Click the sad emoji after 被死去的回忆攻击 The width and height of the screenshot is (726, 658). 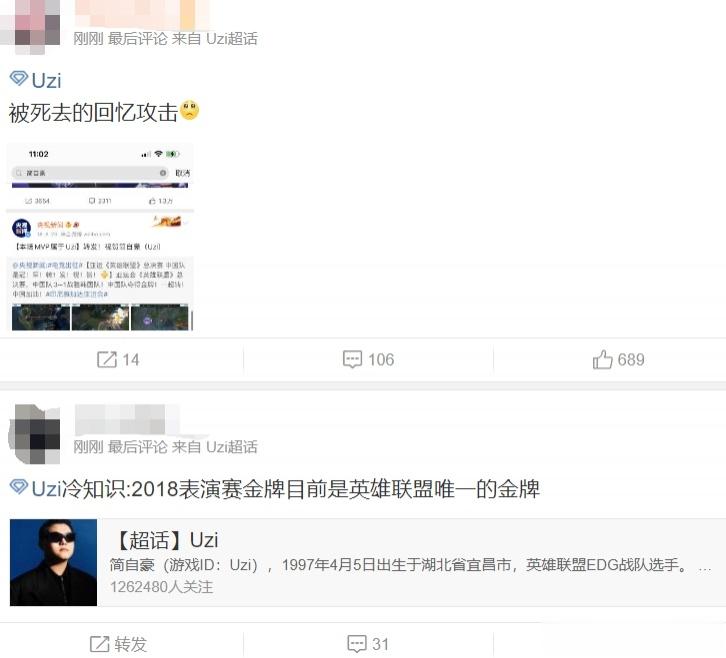pos(189,111)
